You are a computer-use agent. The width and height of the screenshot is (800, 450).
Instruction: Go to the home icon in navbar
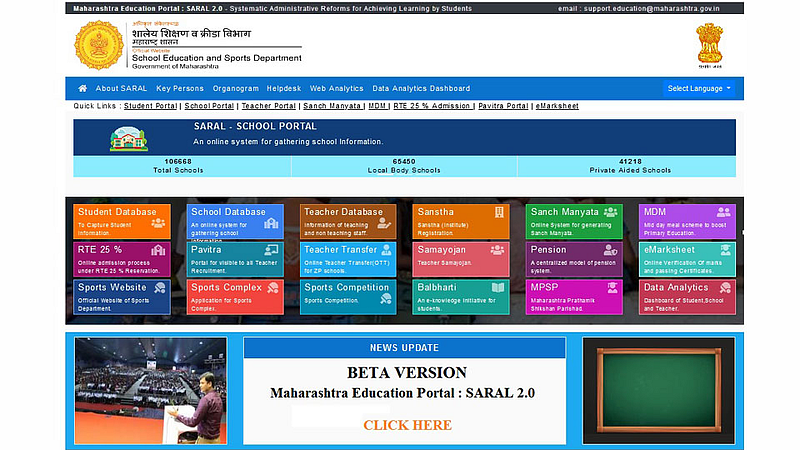[83, 88]
